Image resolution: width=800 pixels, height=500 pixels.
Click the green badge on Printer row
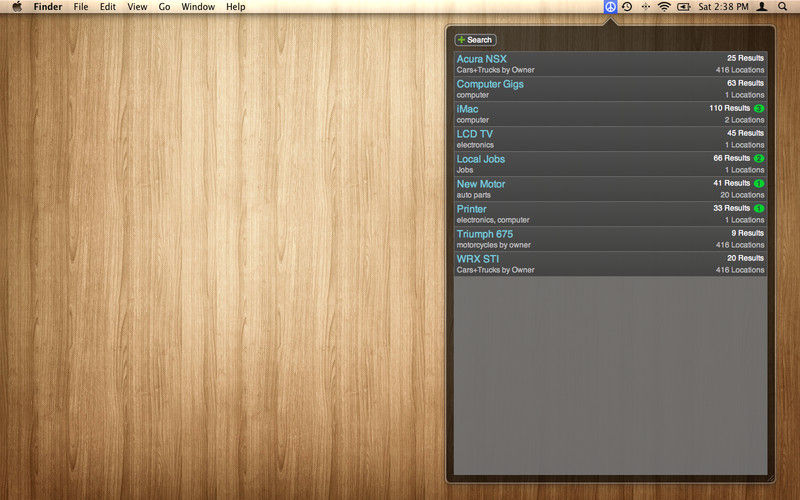coord(759,208)
